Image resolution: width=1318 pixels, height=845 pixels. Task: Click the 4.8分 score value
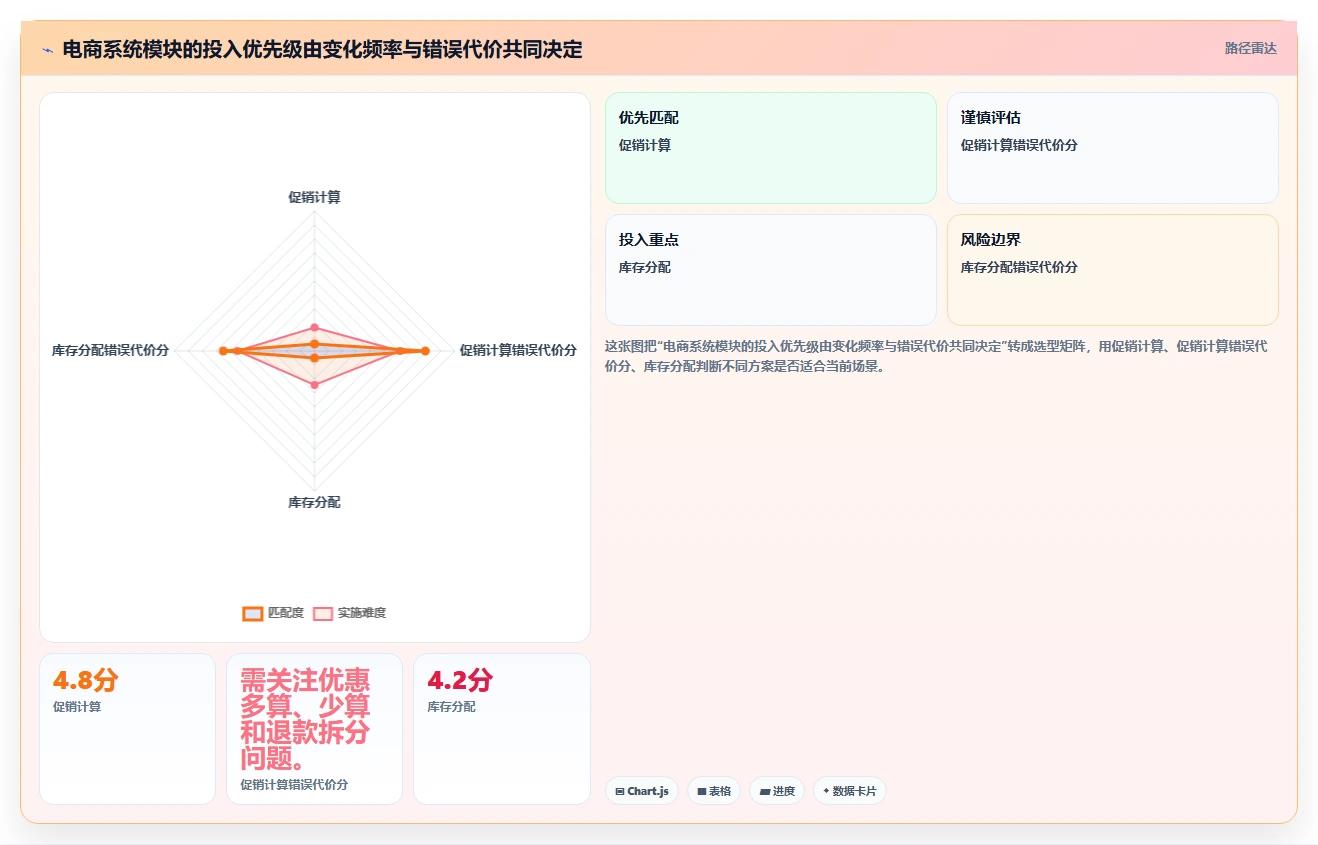point(86,681)
